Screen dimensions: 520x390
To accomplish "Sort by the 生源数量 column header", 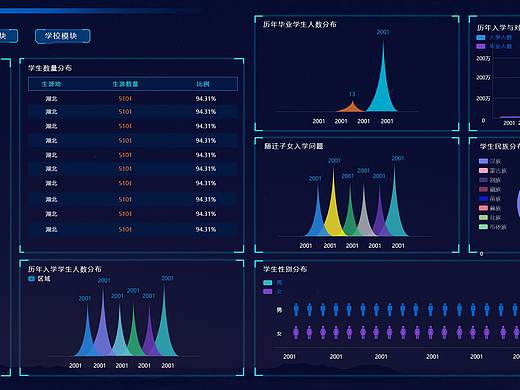I will tap(125, 84).
